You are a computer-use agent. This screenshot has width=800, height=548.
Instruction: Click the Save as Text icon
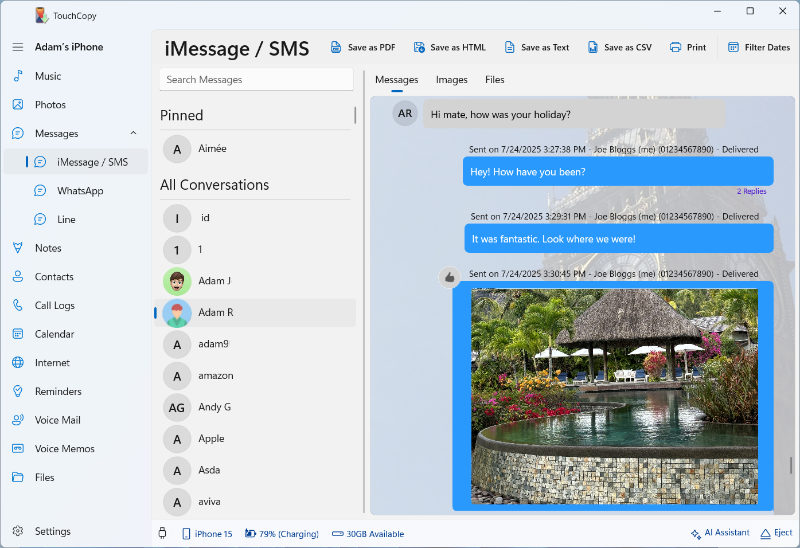[509, 47]
